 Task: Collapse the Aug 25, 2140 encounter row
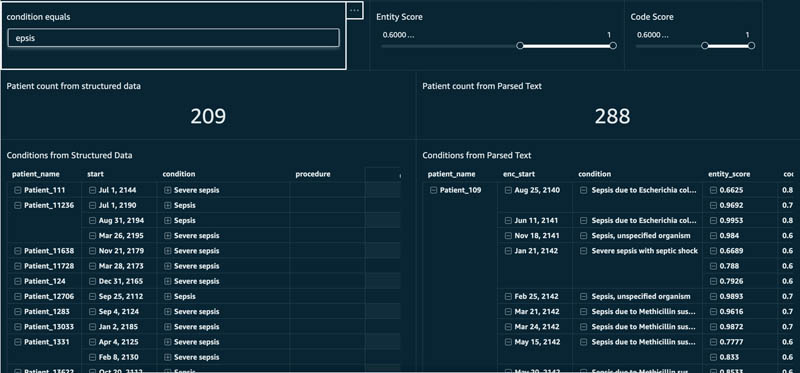[508, 190]
